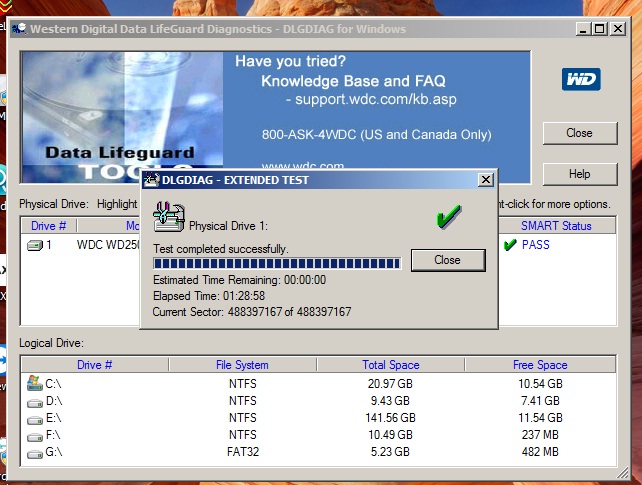
Task: Click the Estimated Time Remaining text
Action: pyautogui.click(x=240, y=280)
